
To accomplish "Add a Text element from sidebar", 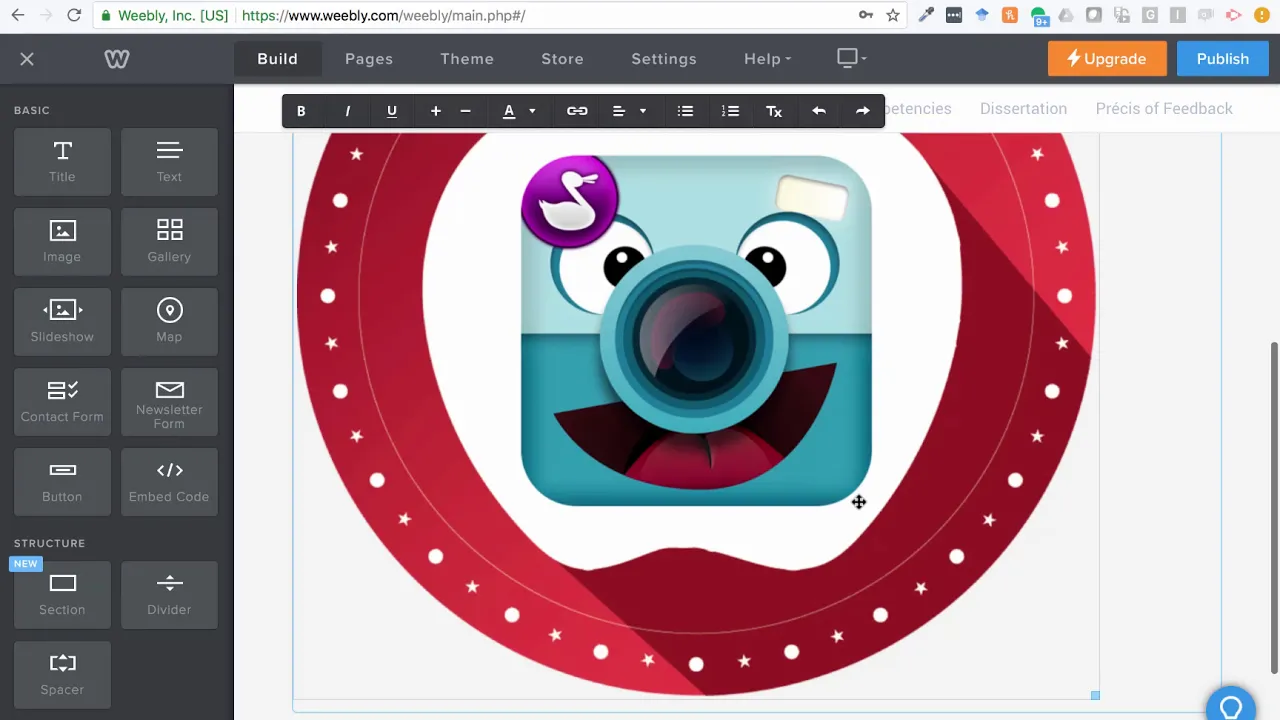I will [169, 162].
